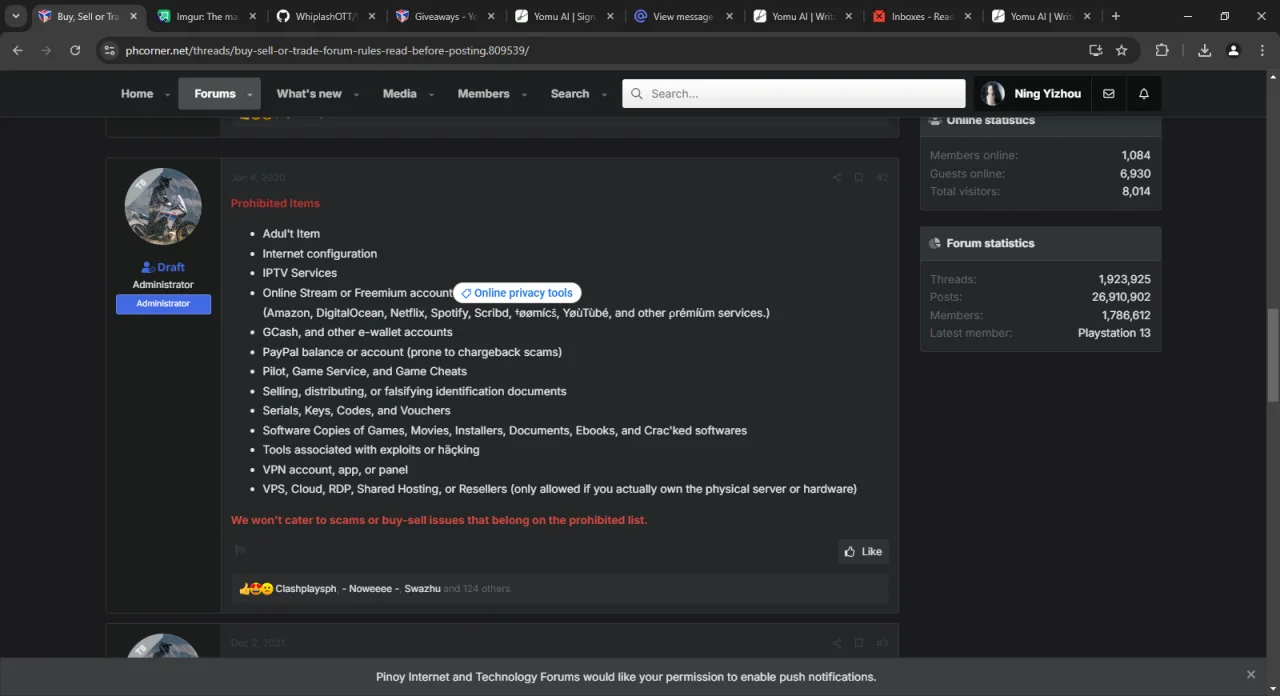Open alerts bell icon in forum header
This screenshot has width=1280, height=696.
1144,94
